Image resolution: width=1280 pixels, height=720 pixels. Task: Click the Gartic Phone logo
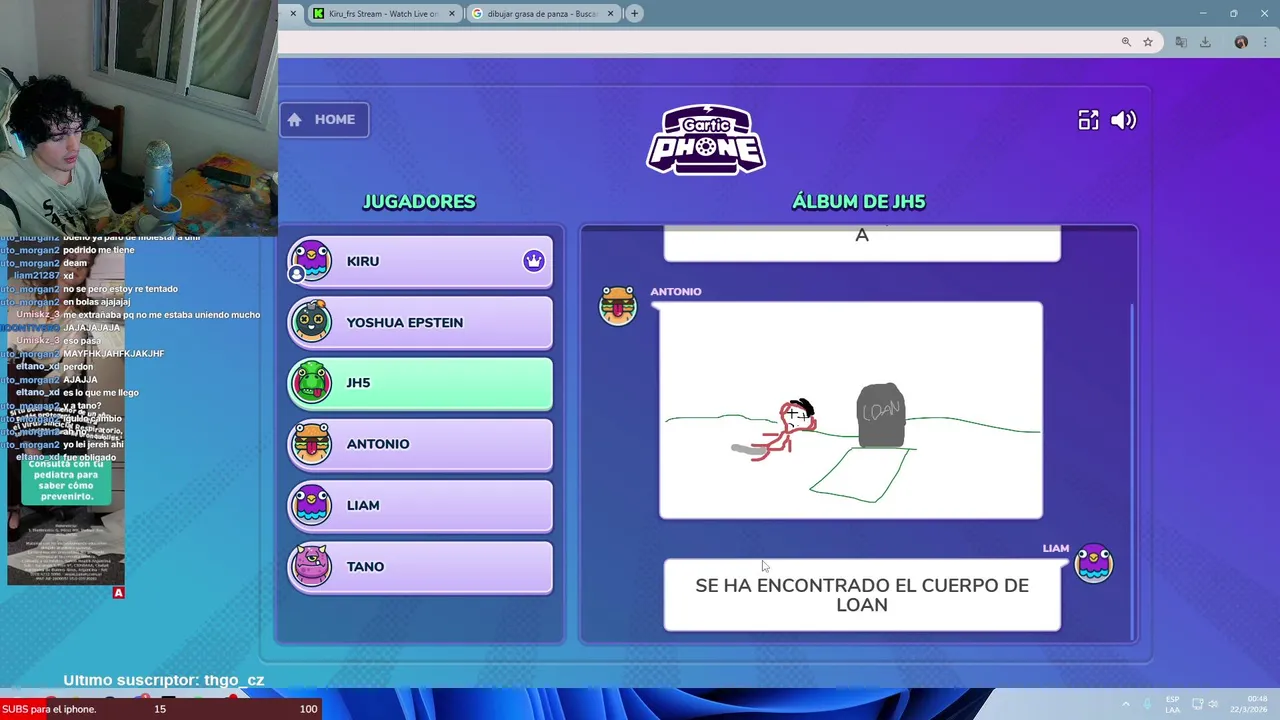click(x=706, y=140)
